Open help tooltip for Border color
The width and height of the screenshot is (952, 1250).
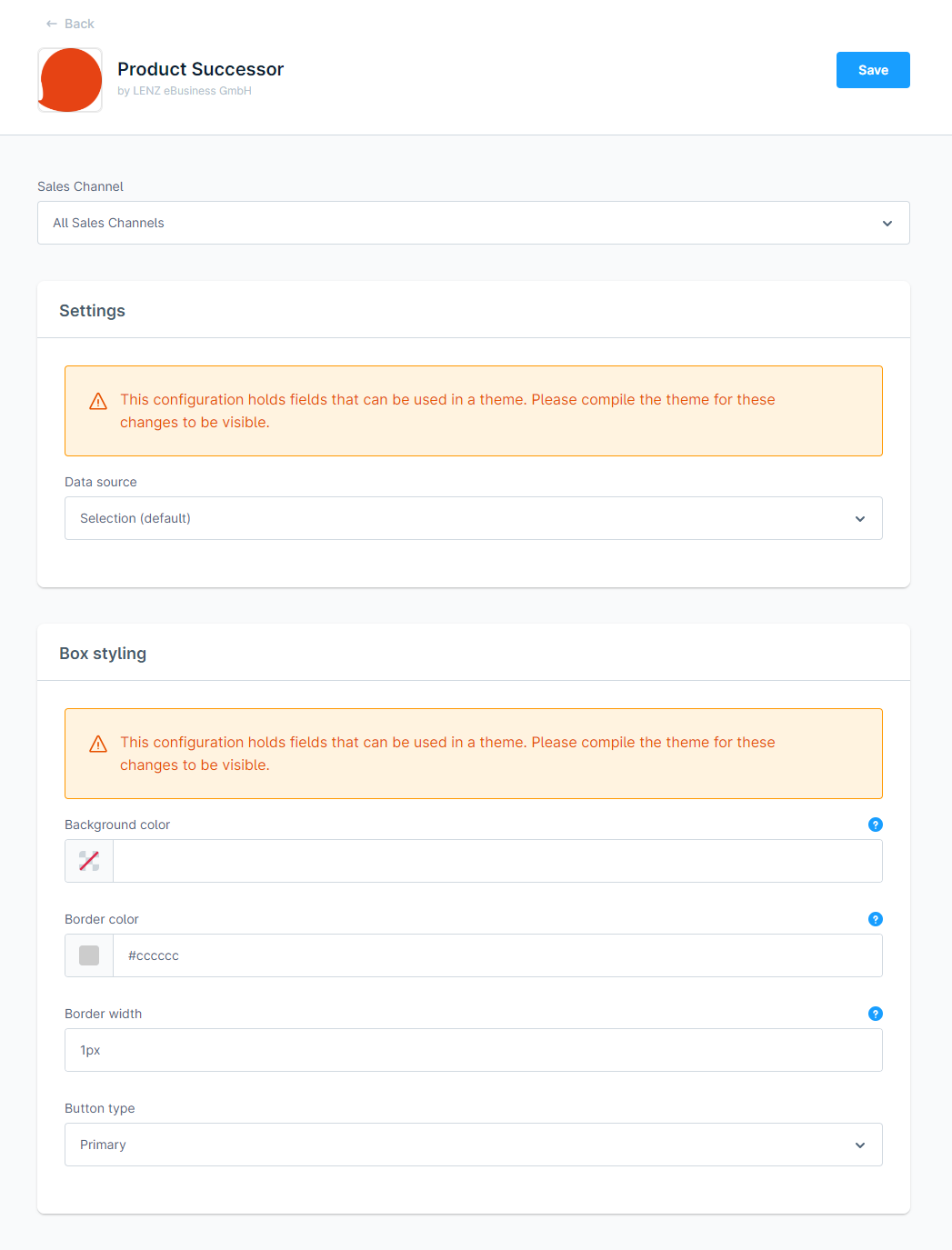coord(876,919)
